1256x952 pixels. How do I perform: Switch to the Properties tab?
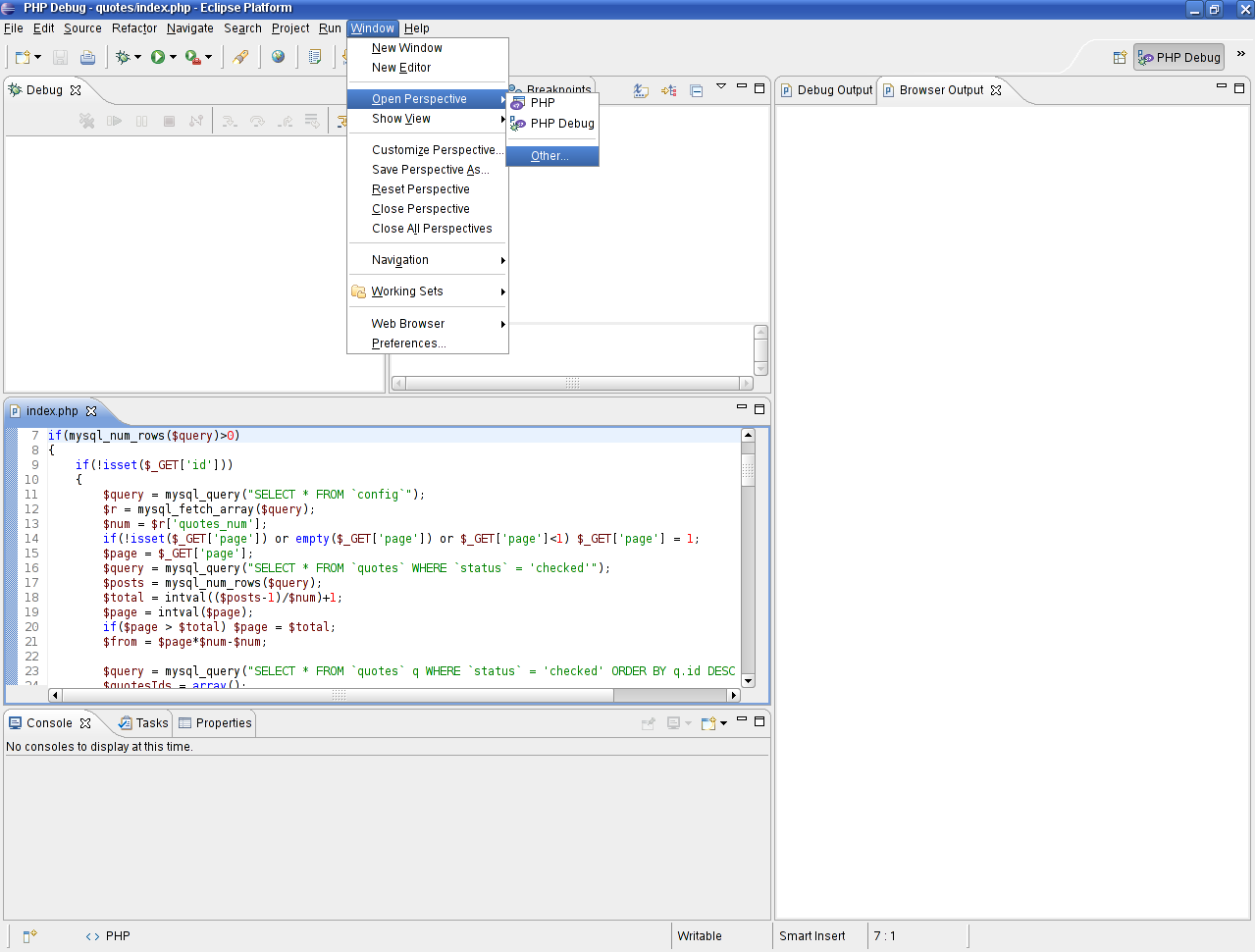215,723
